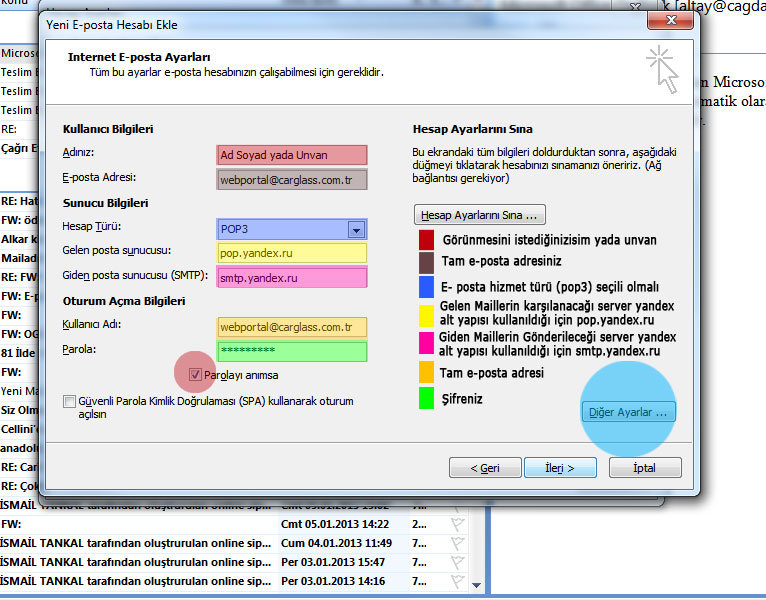Select the İSMAİL TANKAL message from 03.01.2013 15:47
The image size is (766, 600).
[234, 562]
